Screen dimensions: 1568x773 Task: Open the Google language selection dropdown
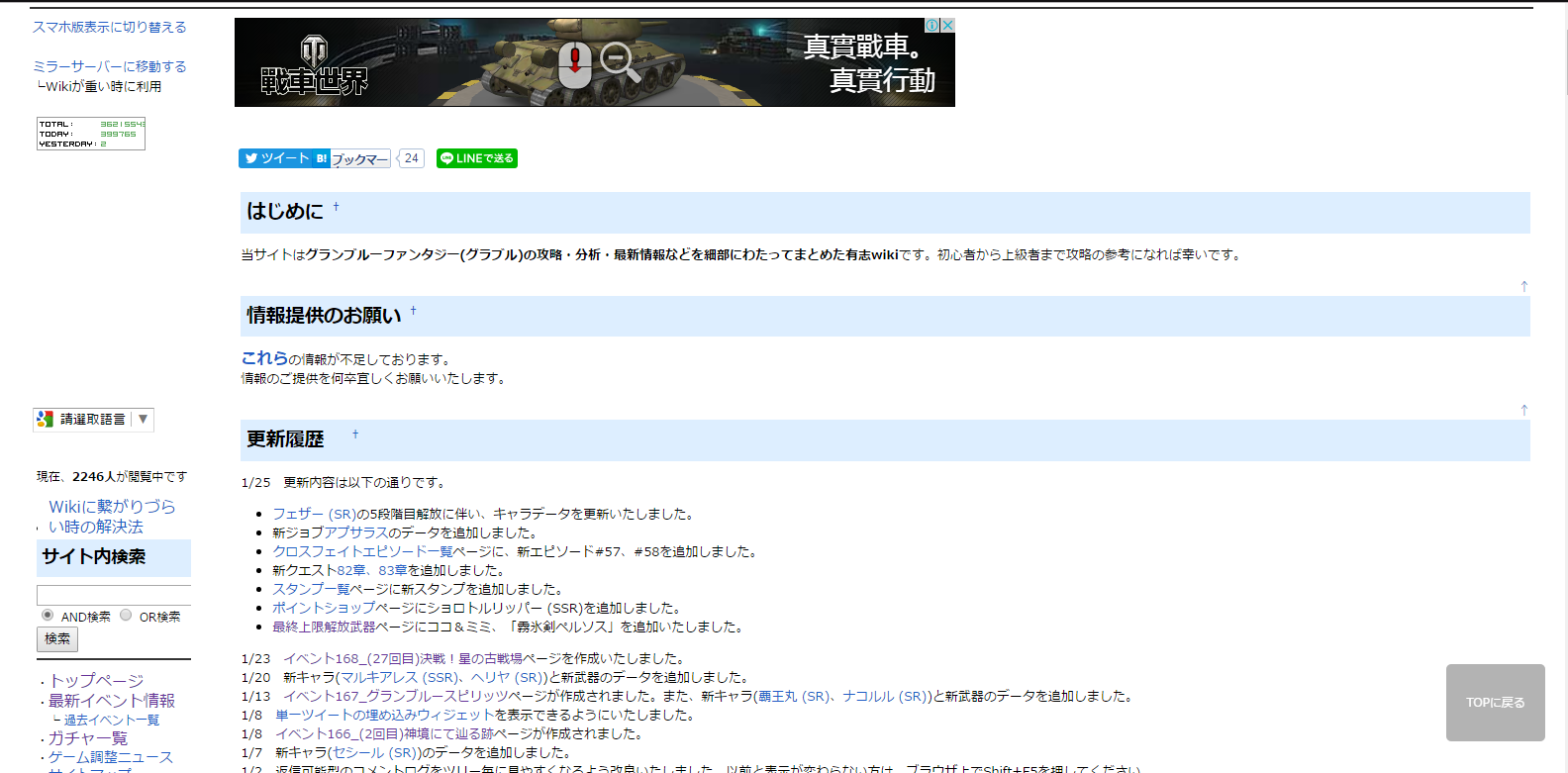pyautogui.click(x=94, y=420)
